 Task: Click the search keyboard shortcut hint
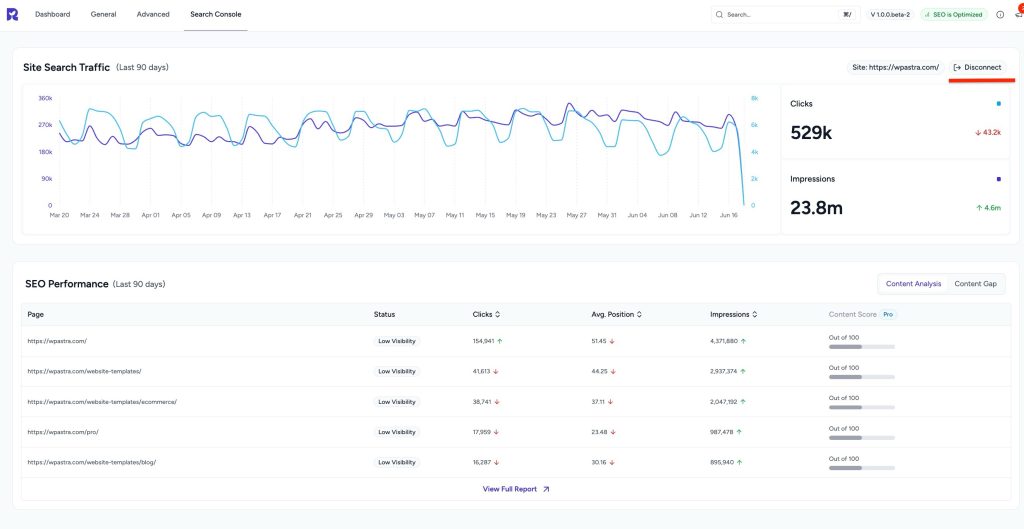point(847,14)
